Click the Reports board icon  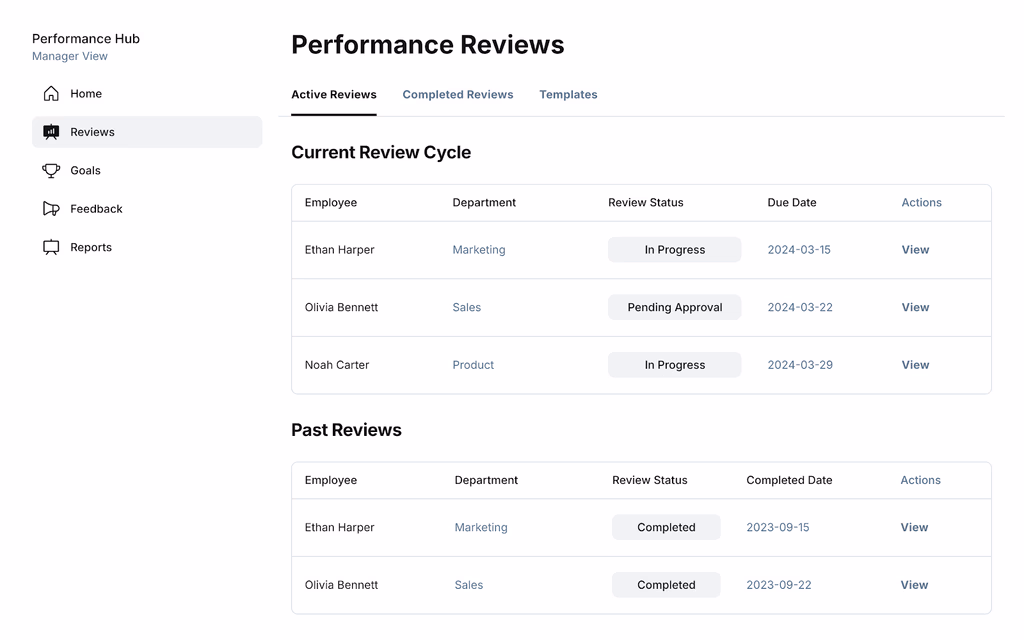pos(51,248)
